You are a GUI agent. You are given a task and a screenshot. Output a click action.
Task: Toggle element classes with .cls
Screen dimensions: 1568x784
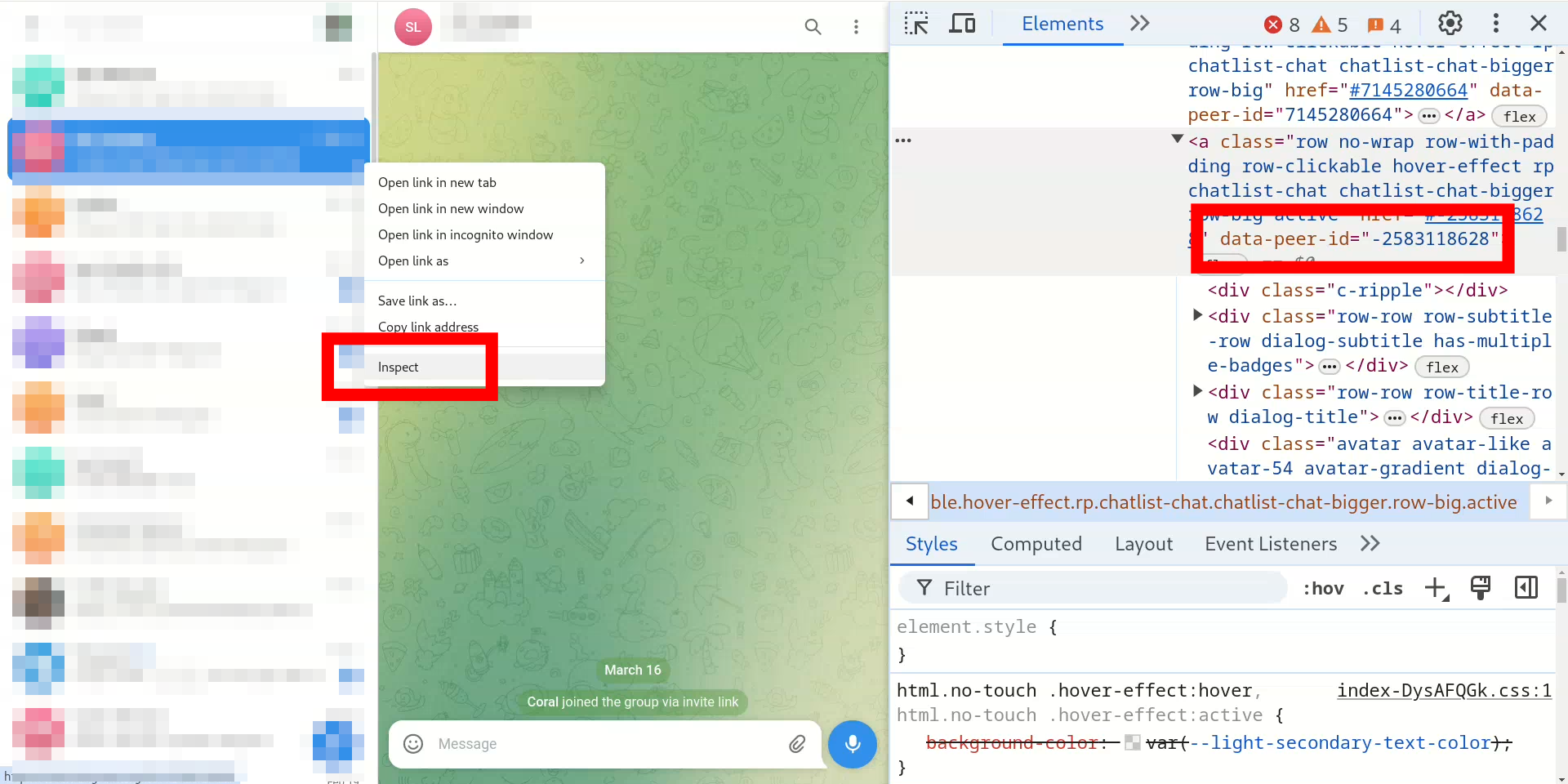(1383, 588)
